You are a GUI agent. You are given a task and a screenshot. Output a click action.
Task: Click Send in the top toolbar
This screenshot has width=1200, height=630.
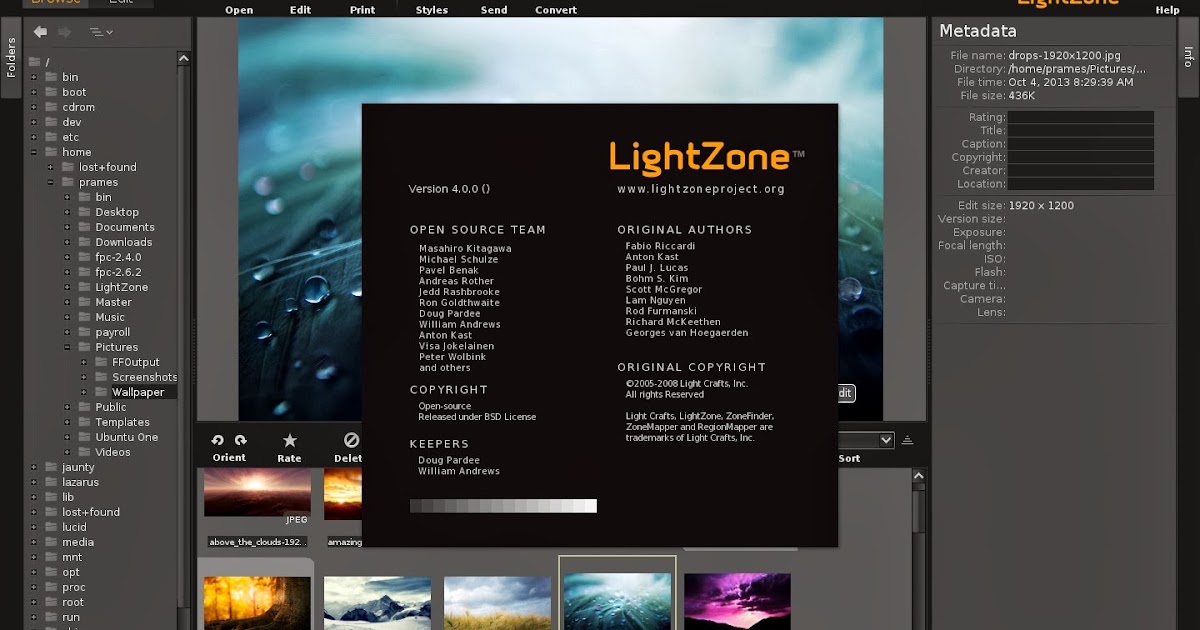click(x=494, y=10)
